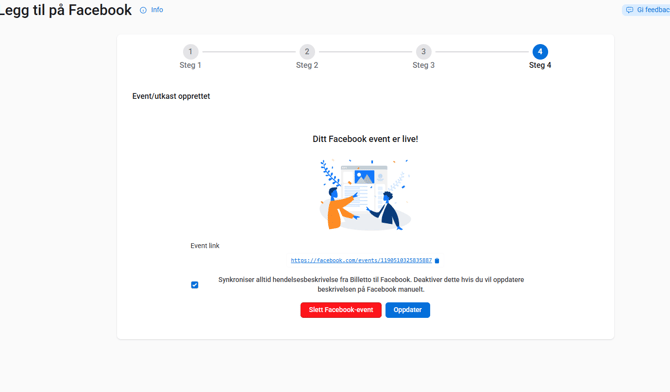Open the Gi feedback button
This screenshot has height=392, width=670.
pos(646,10)
